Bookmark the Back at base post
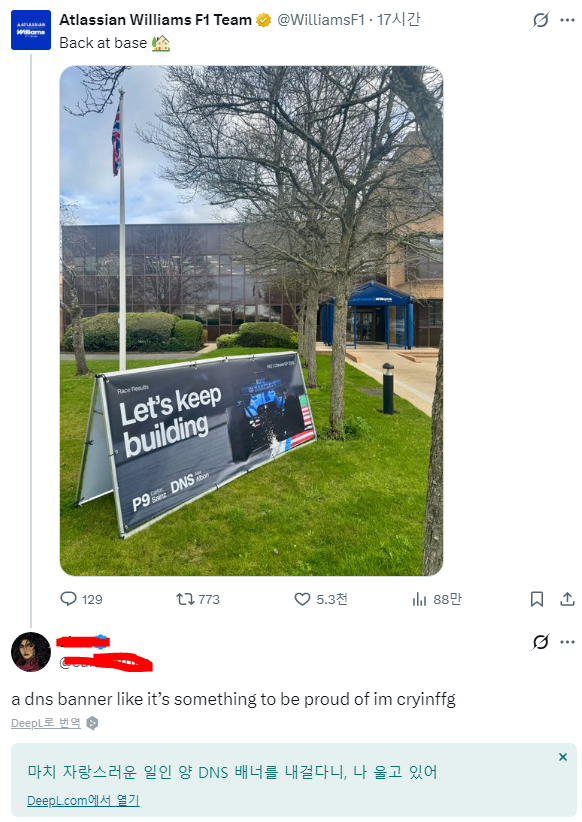Viewport: 582px width, 822px height. (x=537, y=599)
